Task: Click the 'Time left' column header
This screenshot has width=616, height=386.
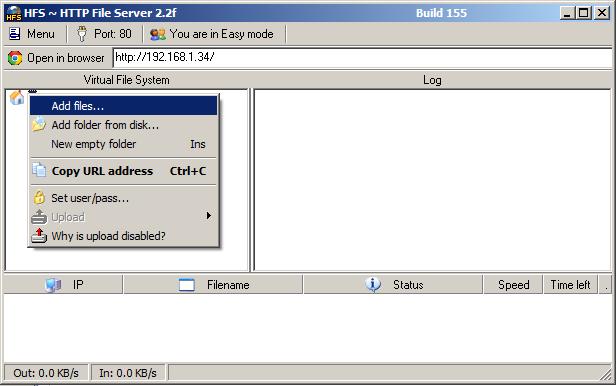Action: tap(570, 285)
